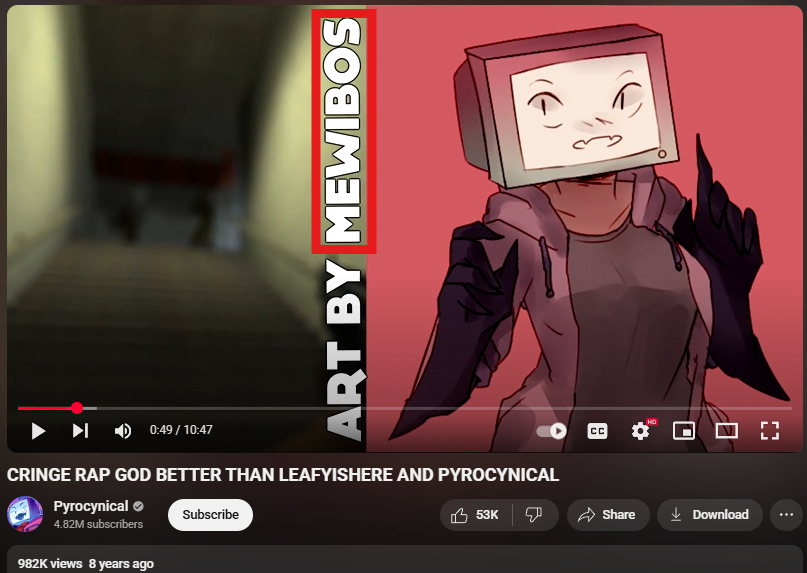Open the video settings gear
The height and width of the screenshot is (573, 807).
click(640, 431)
